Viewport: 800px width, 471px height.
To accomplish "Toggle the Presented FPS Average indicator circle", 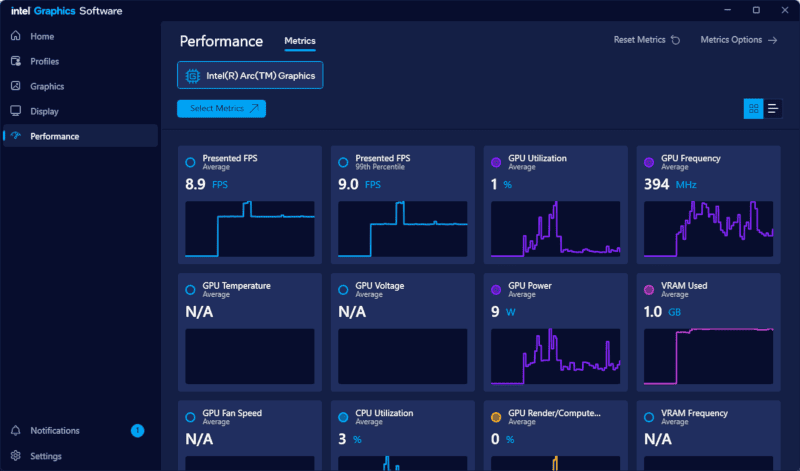I will click(x=191, y=162).
